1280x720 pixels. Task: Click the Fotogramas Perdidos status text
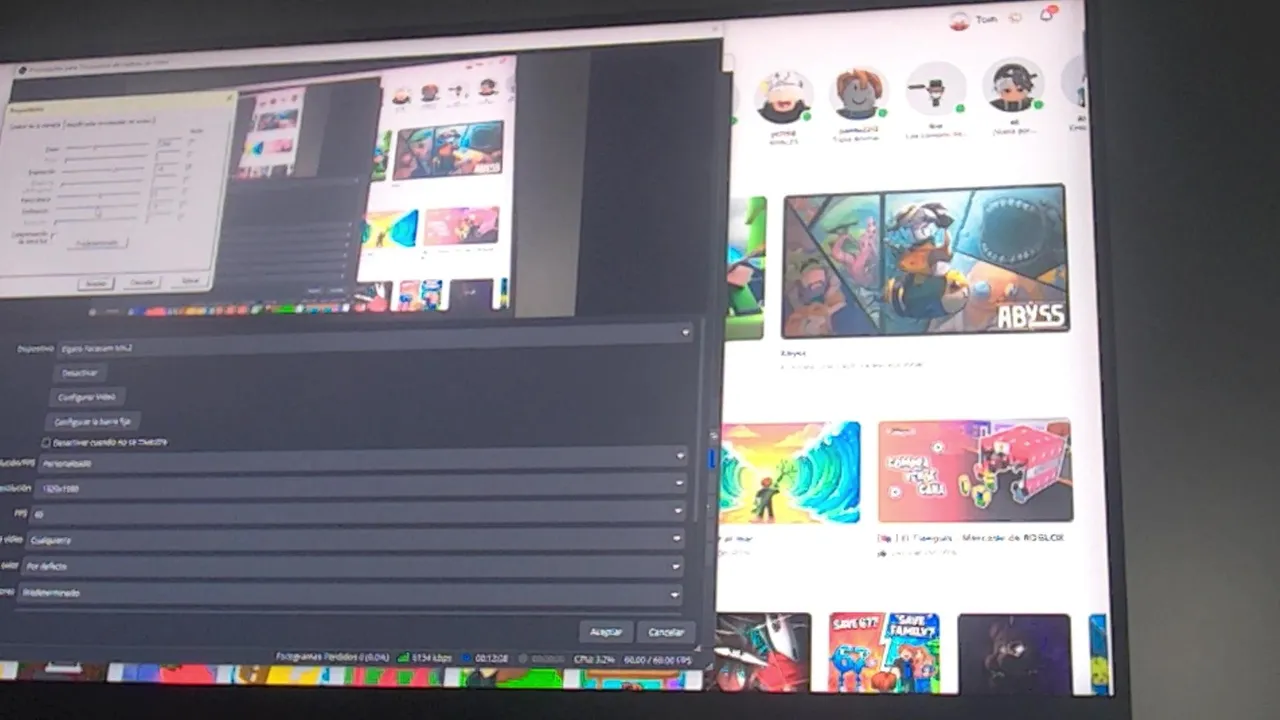coord(332,659)
